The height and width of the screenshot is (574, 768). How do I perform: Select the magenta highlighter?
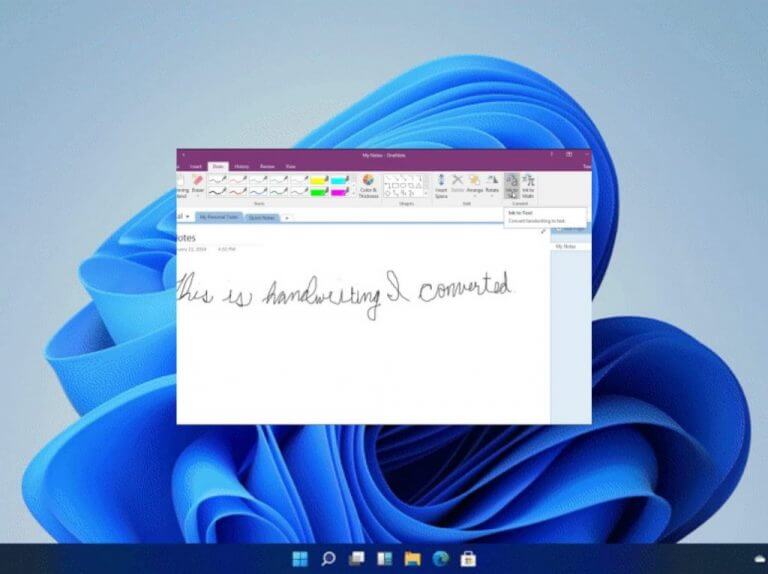(339, 192)
